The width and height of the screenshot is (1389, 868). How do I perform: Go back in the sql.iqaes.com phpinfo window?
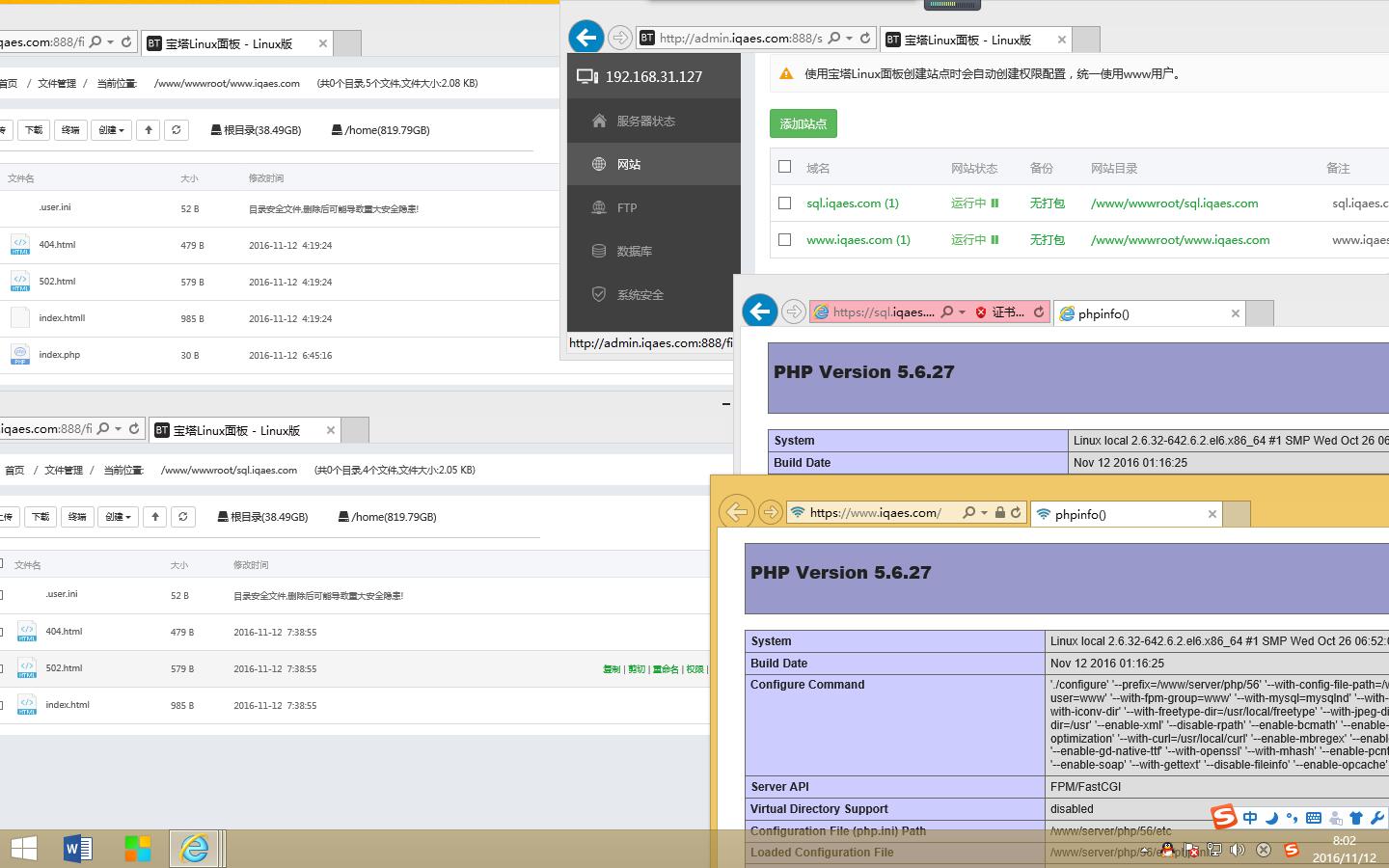[x=759, y=312]
